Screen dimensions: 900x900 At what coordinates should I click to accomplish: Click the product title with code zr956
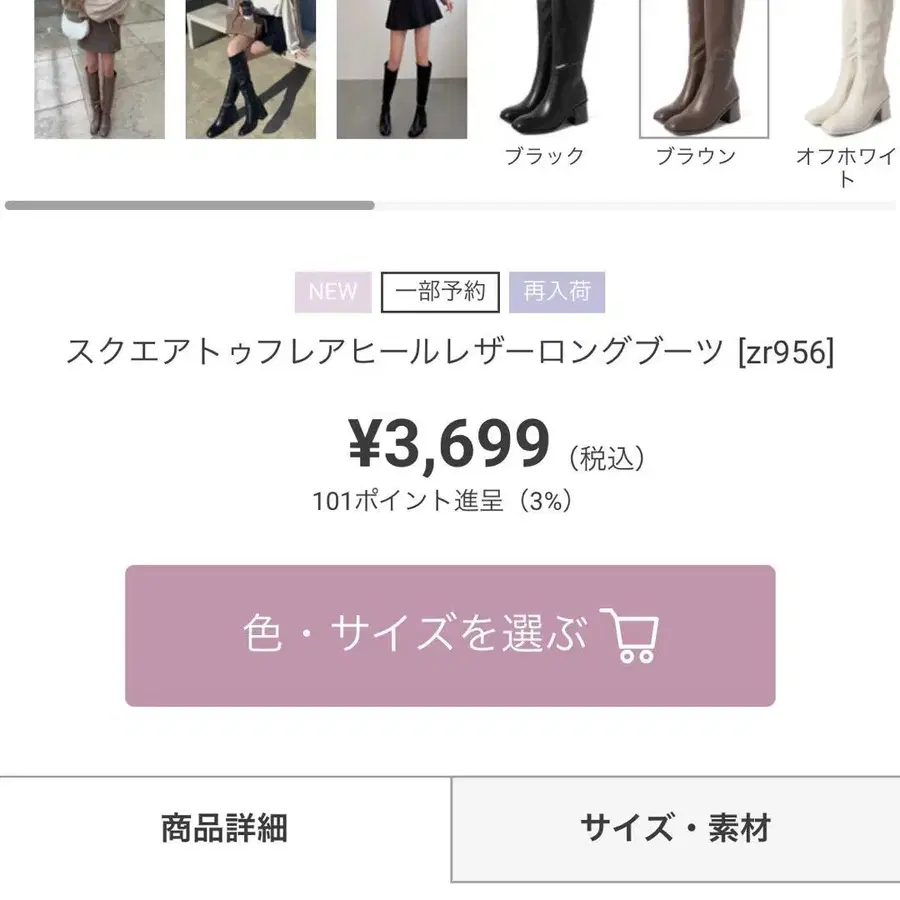coord(450,351)
